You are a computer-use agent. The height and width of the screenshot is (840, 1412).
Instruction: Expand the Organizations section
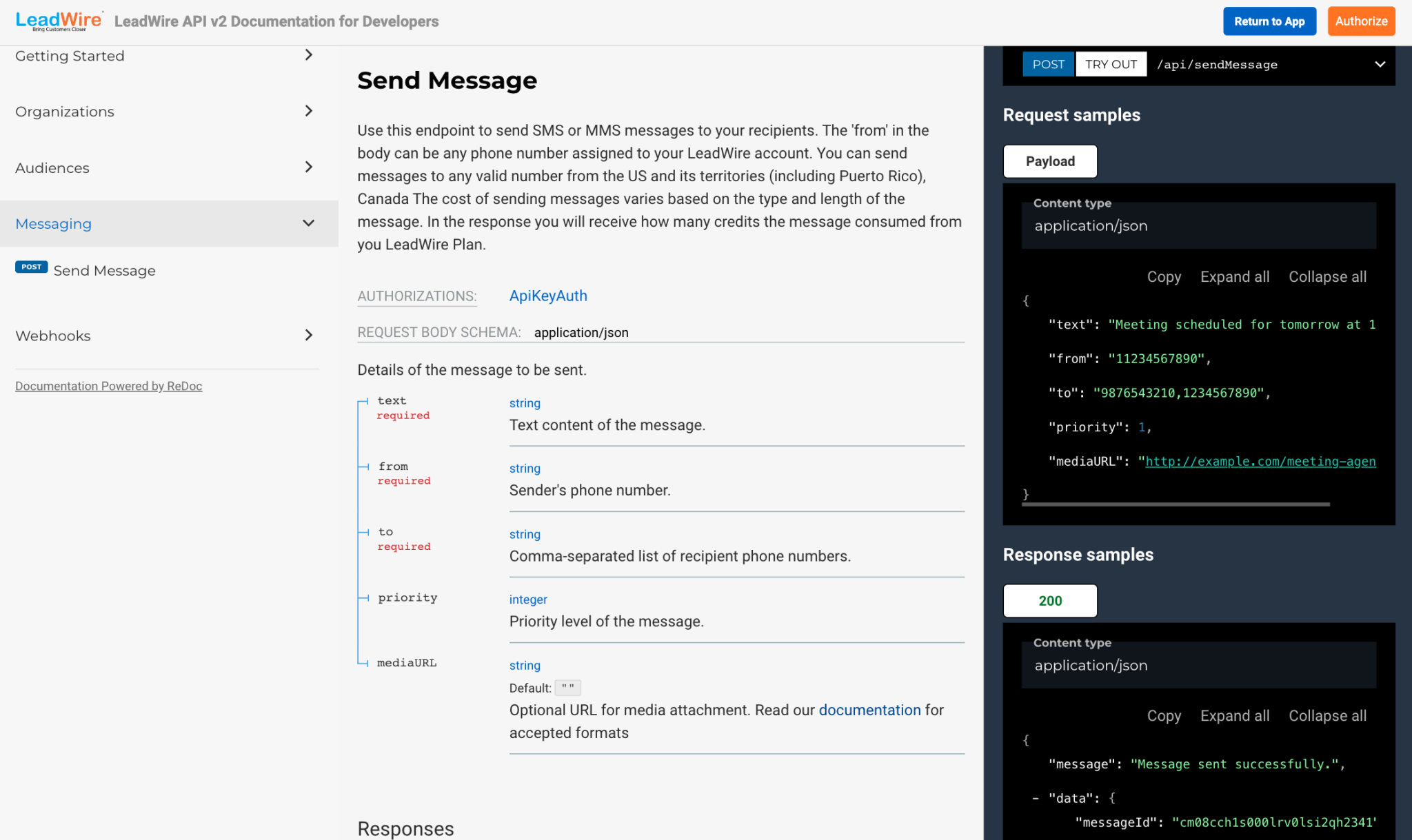pyautogui.click(x=309, y=111)
